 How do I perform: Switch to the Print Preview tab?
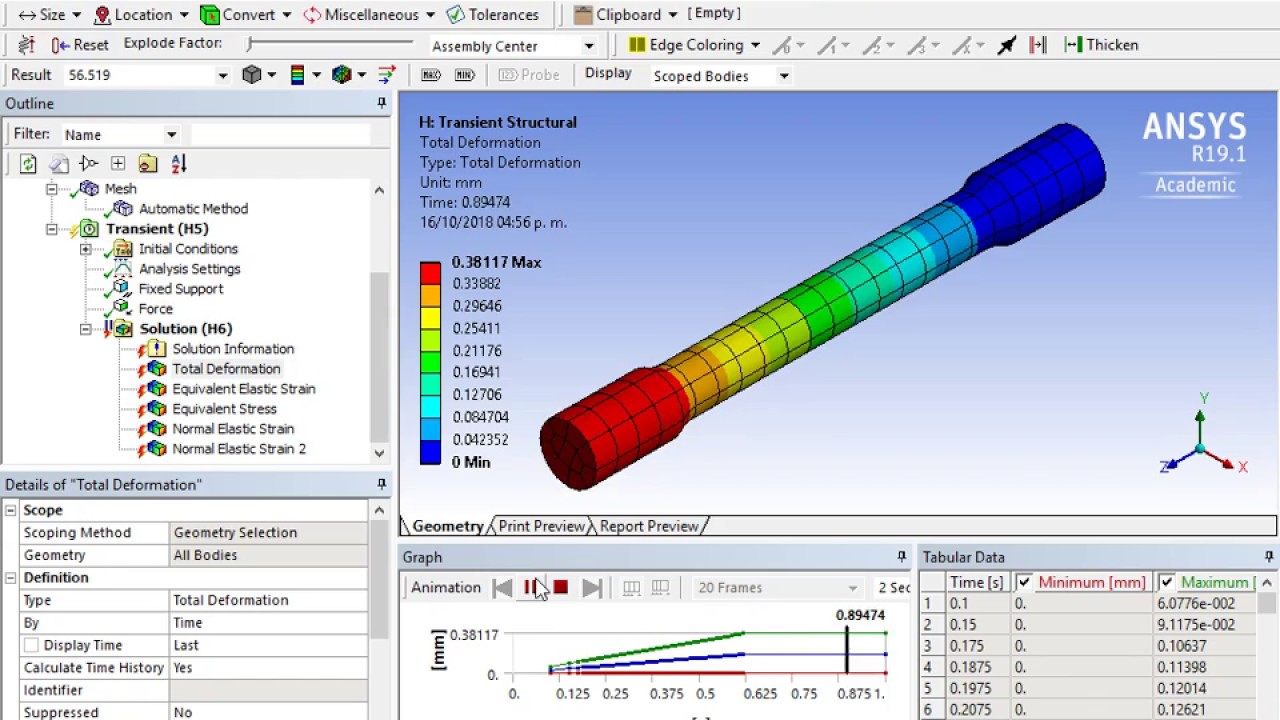(x=541, y=526)
